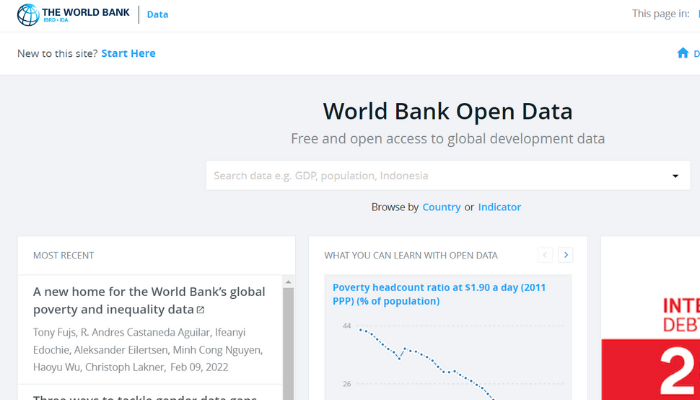Click the 'This page in:' label

point(661,14)
